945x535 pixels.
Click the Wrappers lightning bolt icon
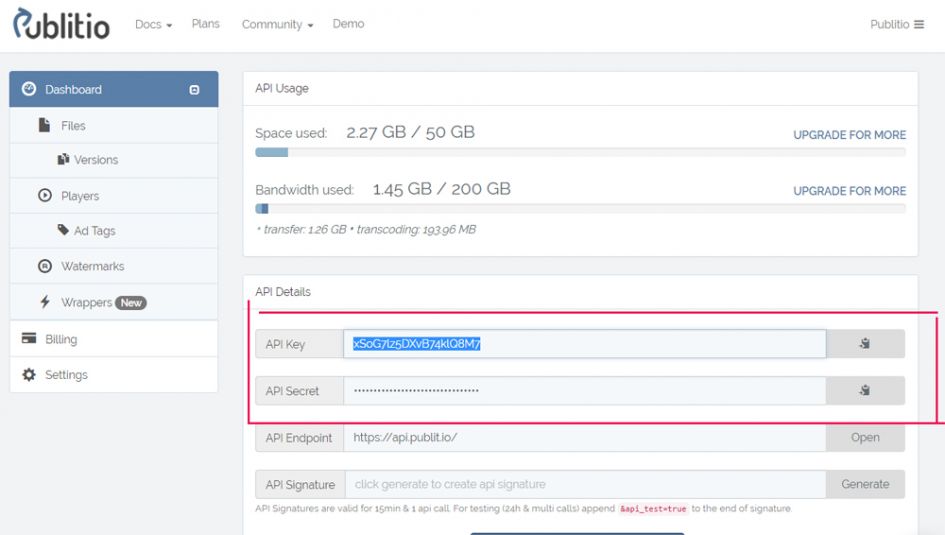click(x=45, y=301)
